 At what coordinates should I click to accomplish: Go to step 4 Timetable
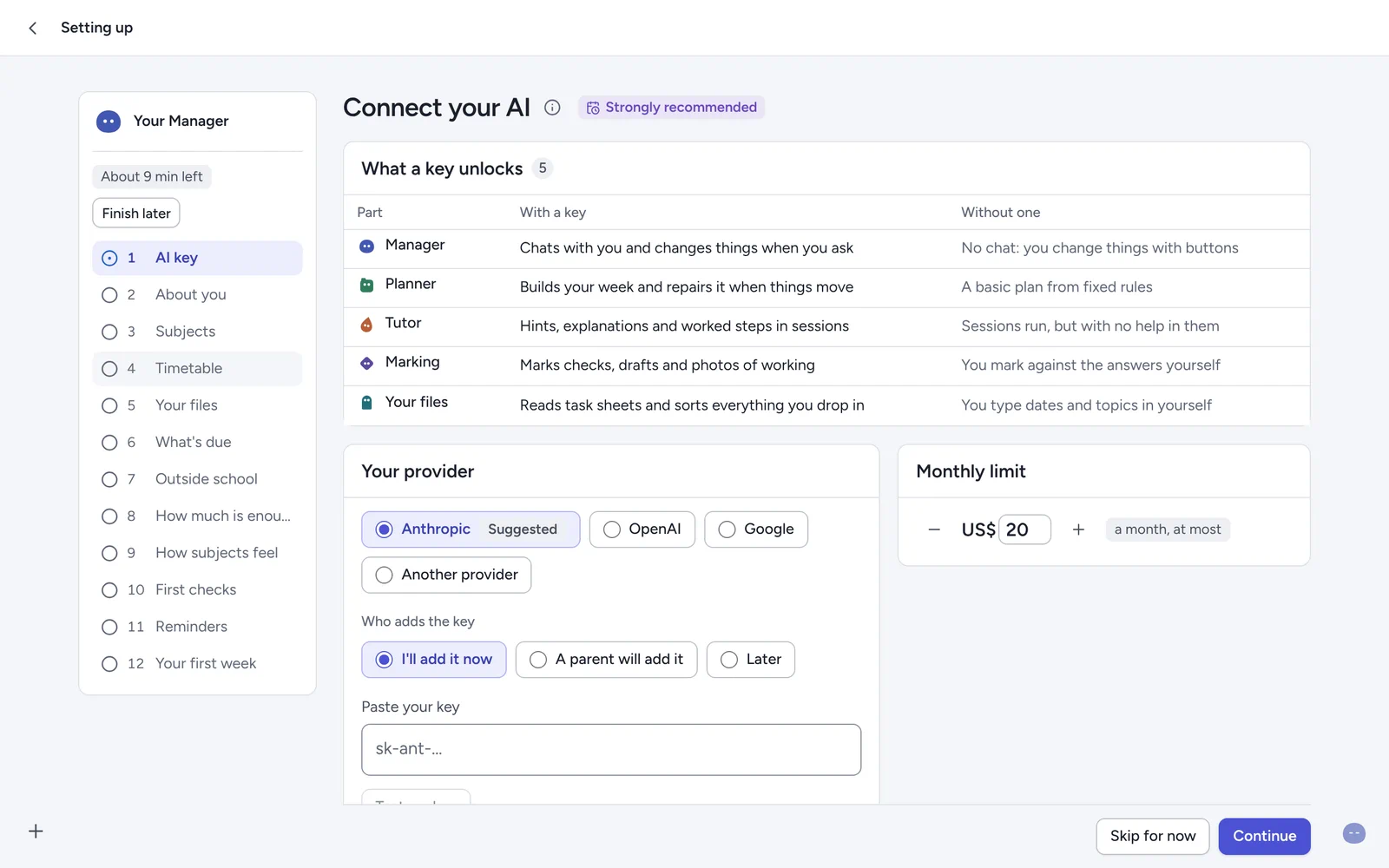[197, 369]
